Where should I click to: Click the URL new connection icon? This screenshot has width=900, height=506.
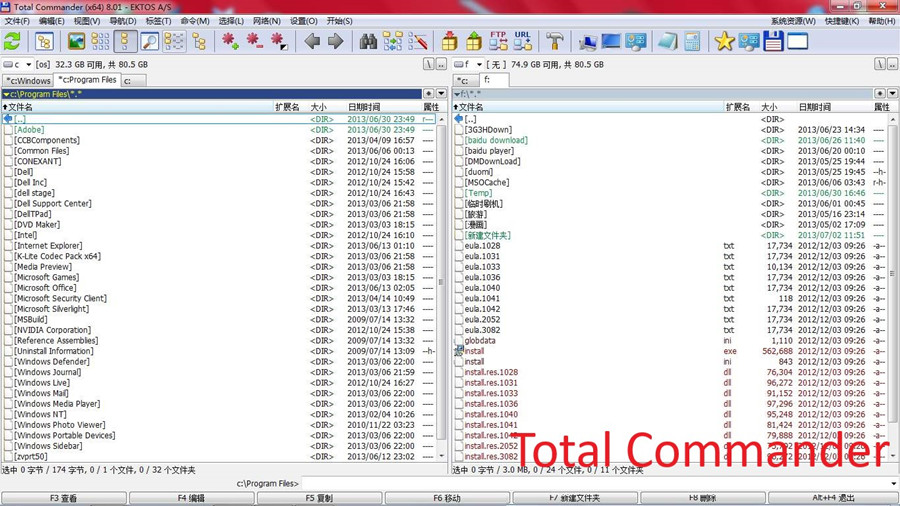[522, 41]
